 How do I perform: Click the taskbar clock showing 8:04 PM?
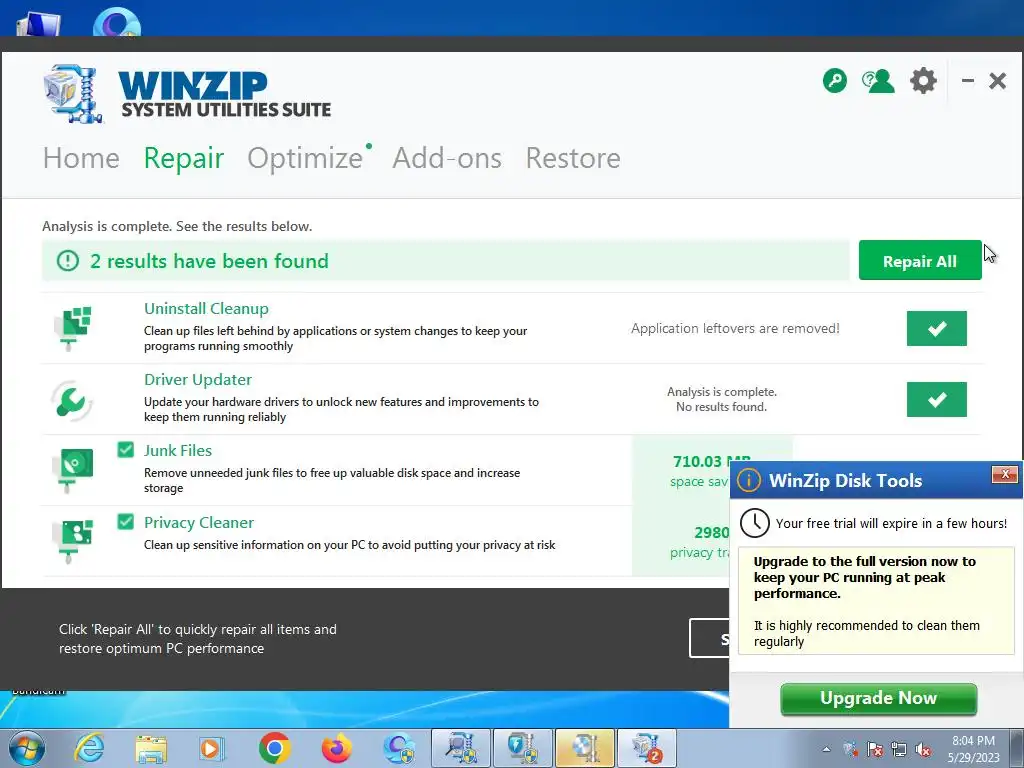pyautogui.click(x=974, y=749)
